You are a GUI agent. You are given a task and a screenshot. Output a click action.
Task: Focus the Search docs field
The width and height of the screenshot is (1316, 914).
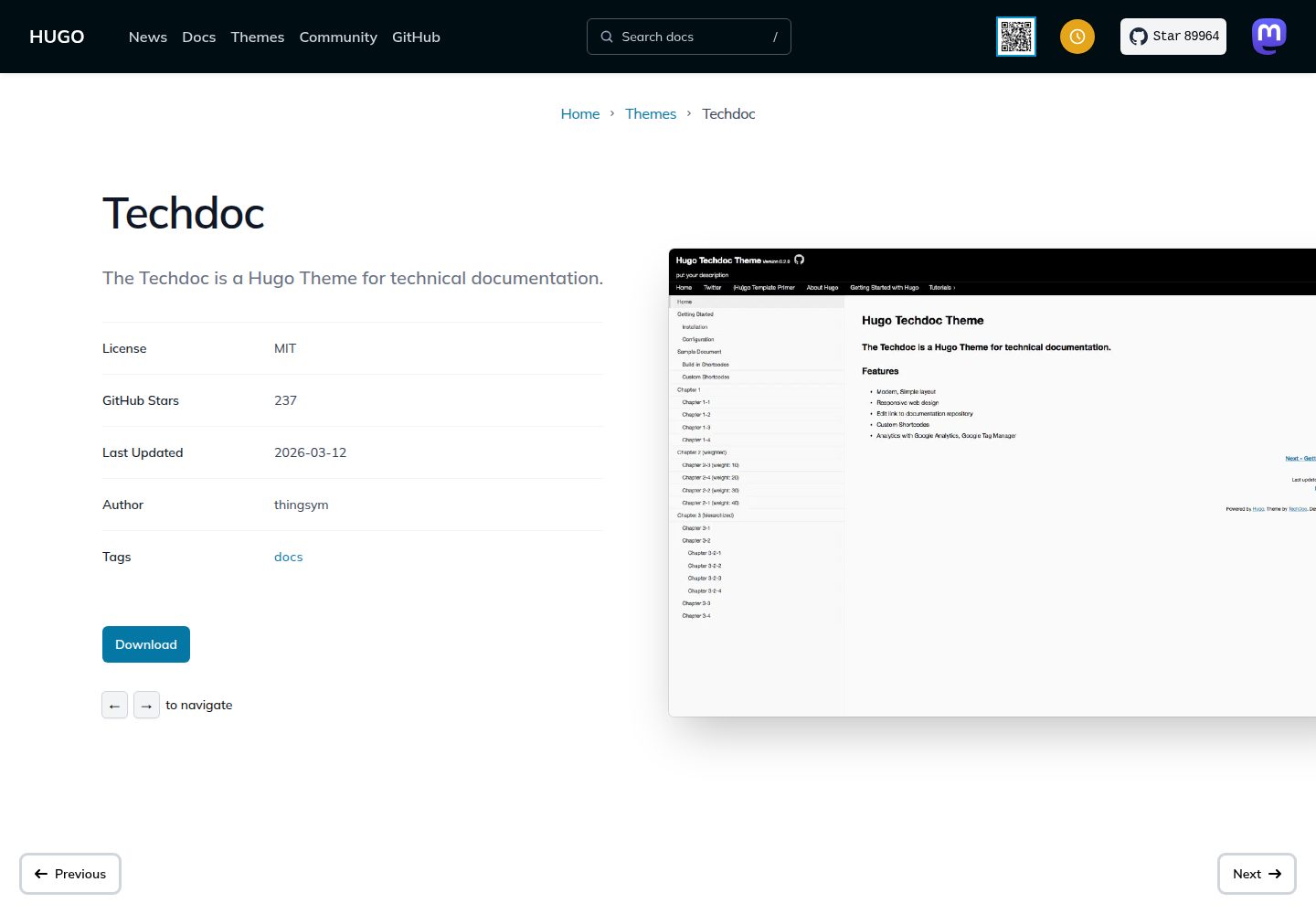pos(689,37)
